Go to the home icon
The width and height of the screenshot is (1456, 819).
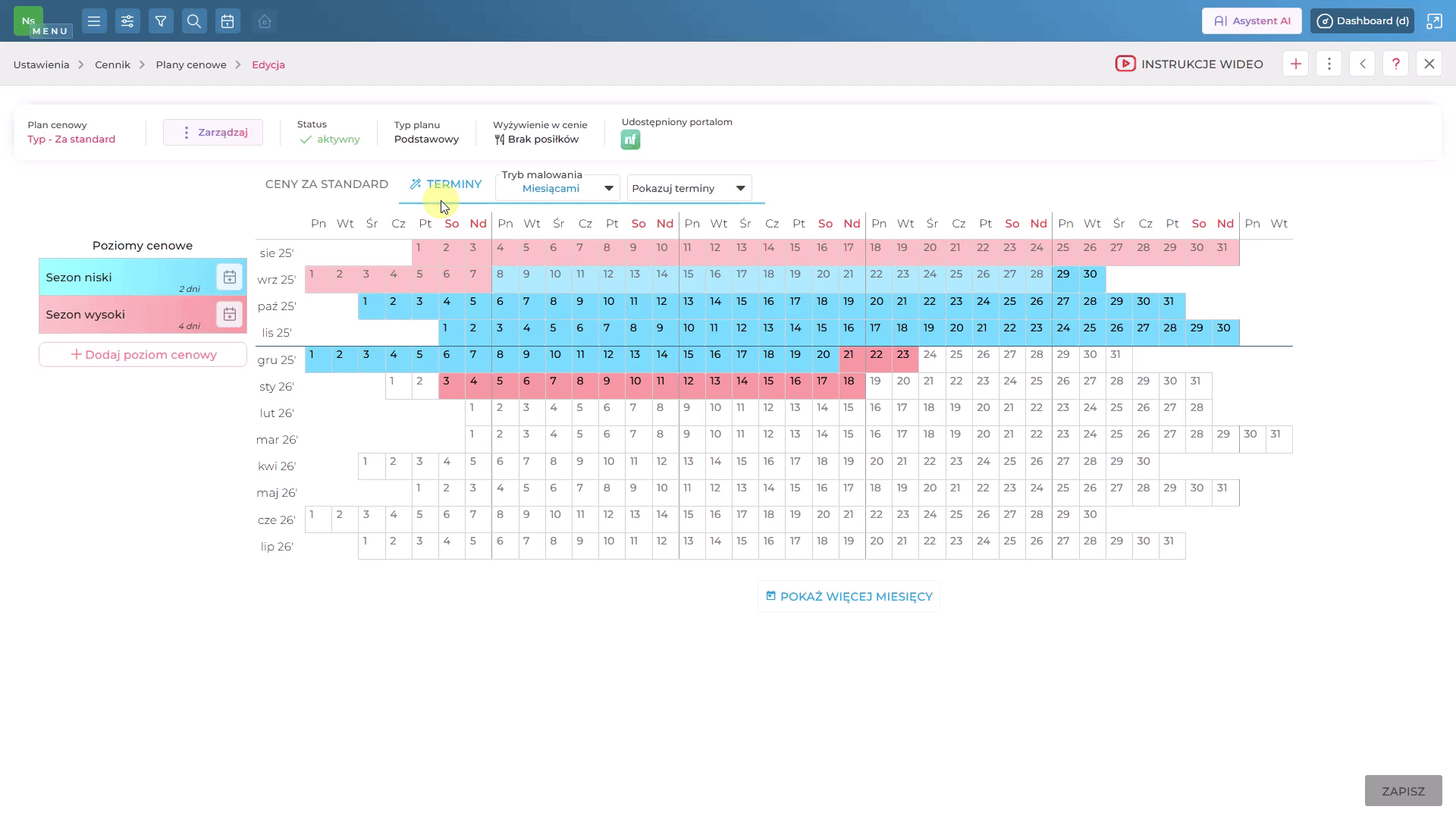point(265,21)
